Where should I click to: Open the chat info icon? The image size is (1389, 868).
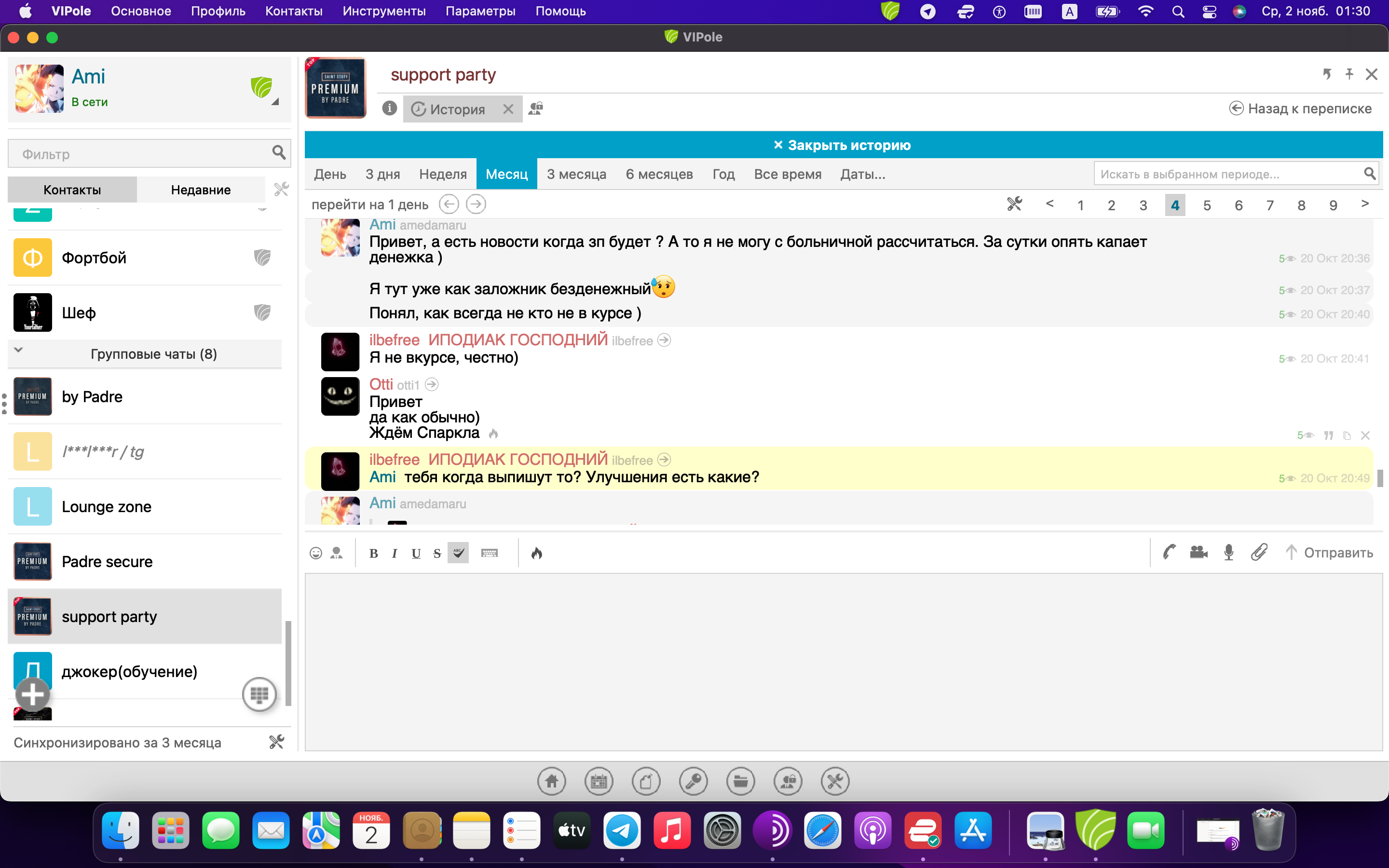tap(389, 108)
